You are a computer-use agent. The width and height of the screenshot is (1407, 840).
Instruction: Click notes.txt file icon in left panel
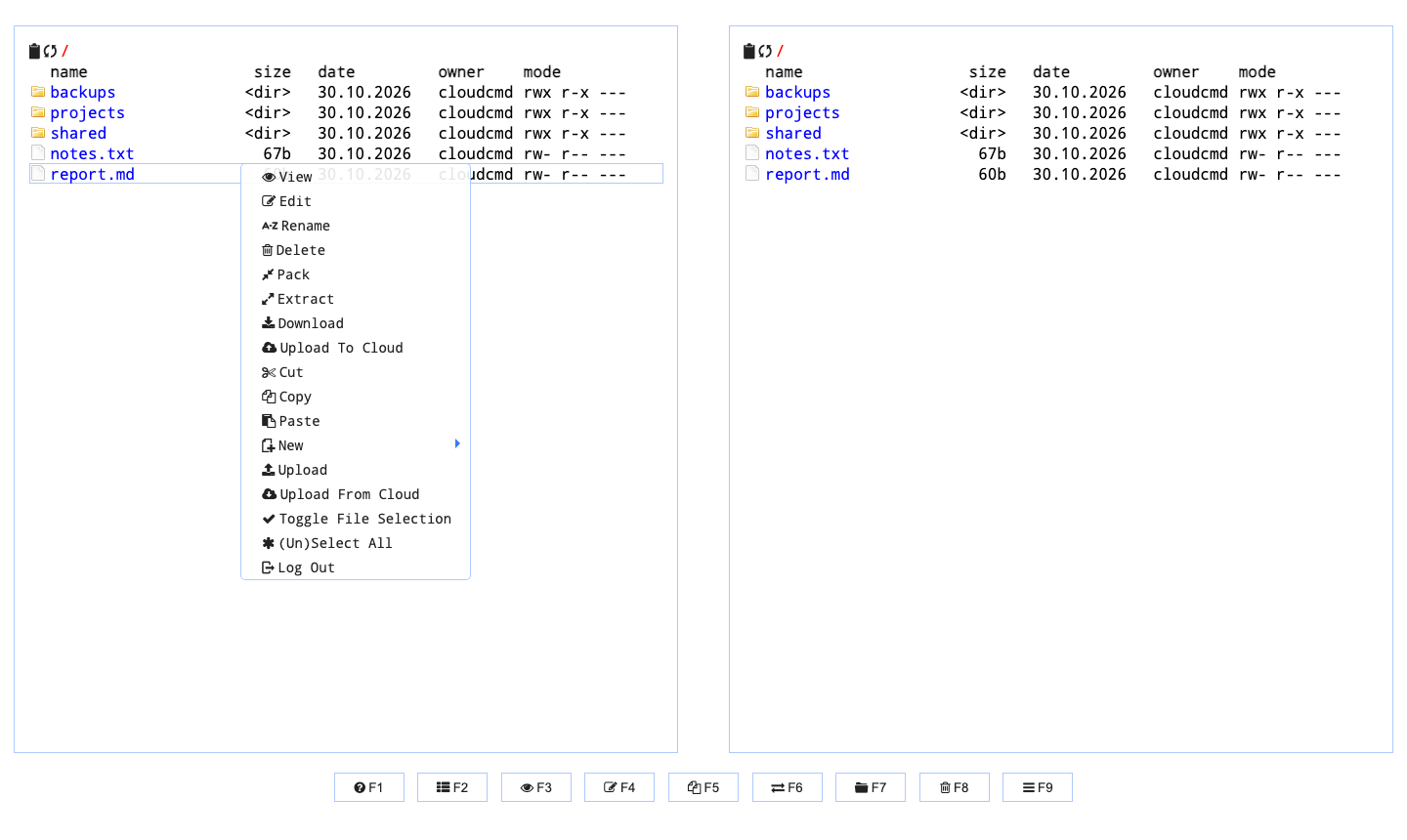pos(38,153)
